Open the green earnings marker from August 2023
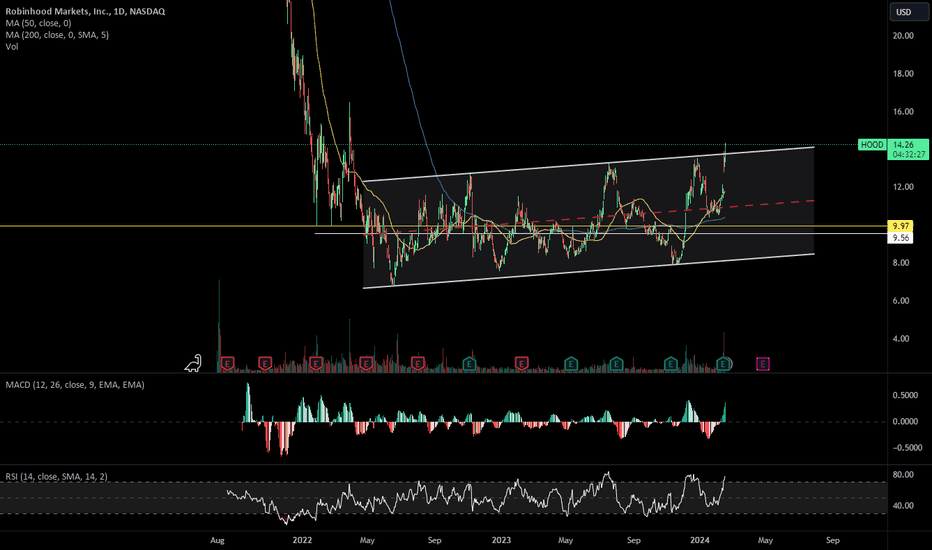This screenshot has height=550, width=932. click(616, 363)
